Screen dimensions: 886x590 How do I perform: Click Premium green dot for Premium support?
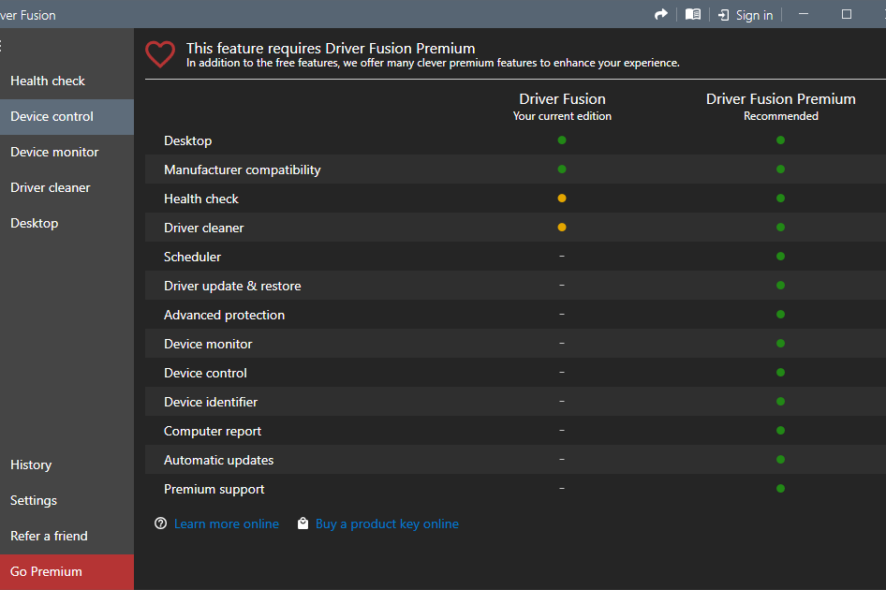click(x=780, y=488)
